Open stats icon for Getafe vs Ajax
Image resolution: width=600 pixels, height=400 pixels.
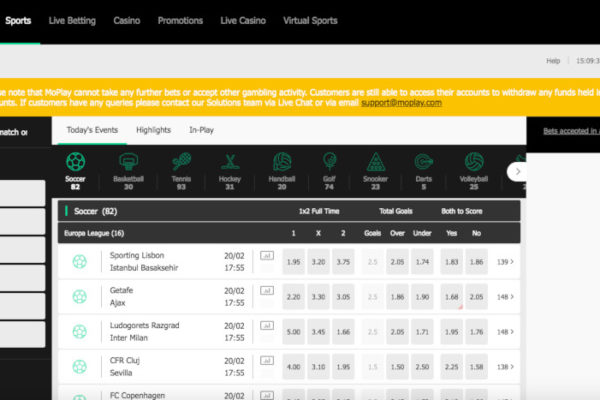(267, 291)
